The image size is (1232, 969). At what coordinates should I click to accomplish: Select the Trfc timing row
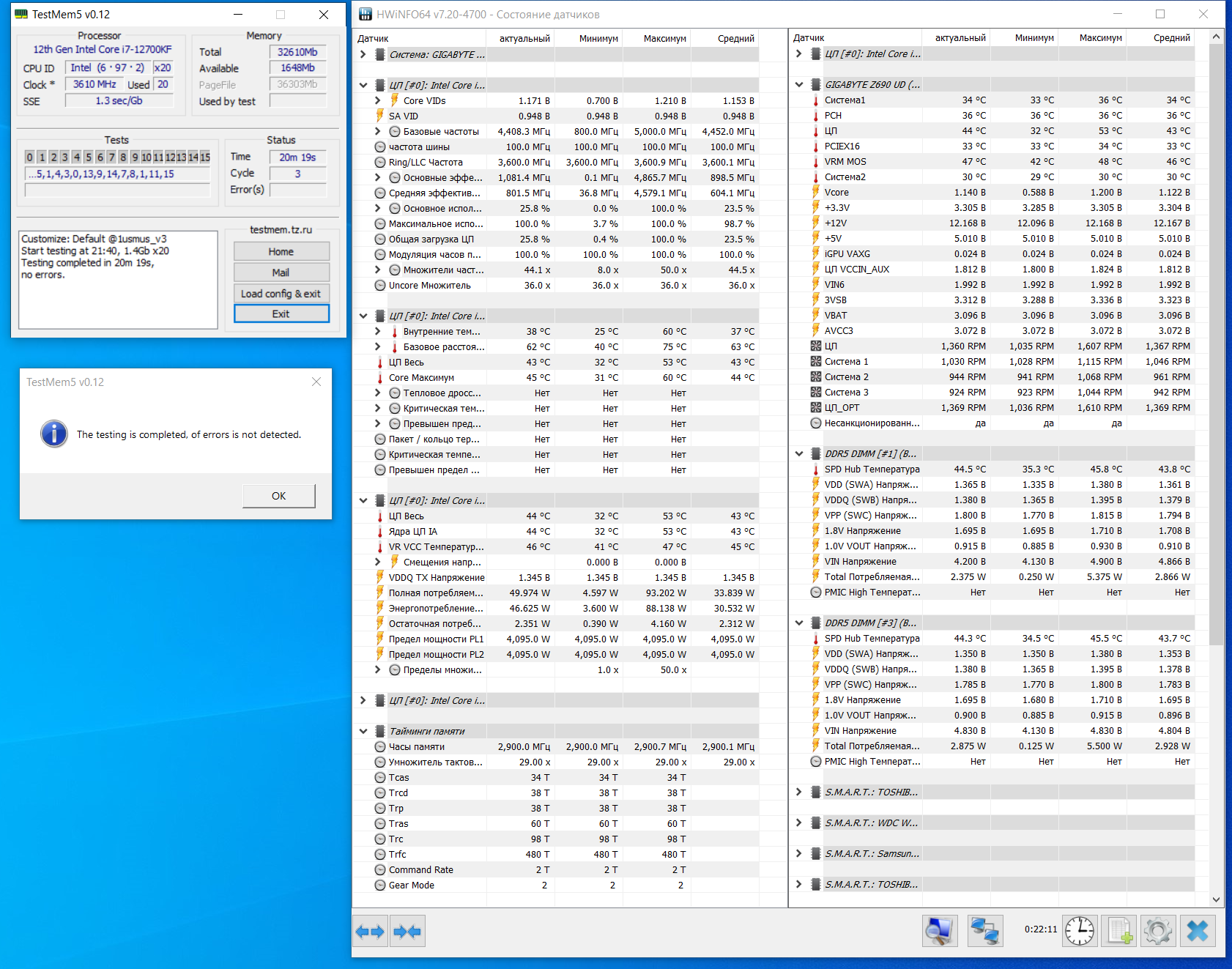point(556,855)
